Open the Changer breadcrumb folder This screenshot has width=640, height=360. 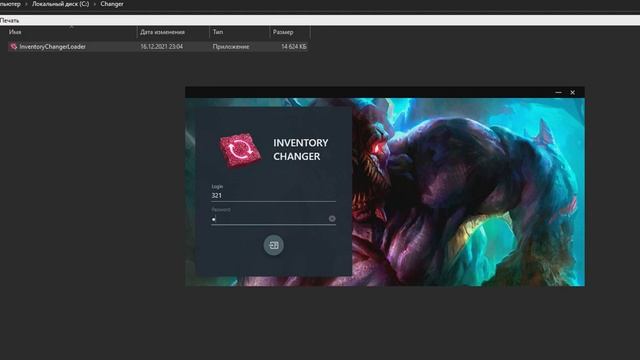[112, 4]
